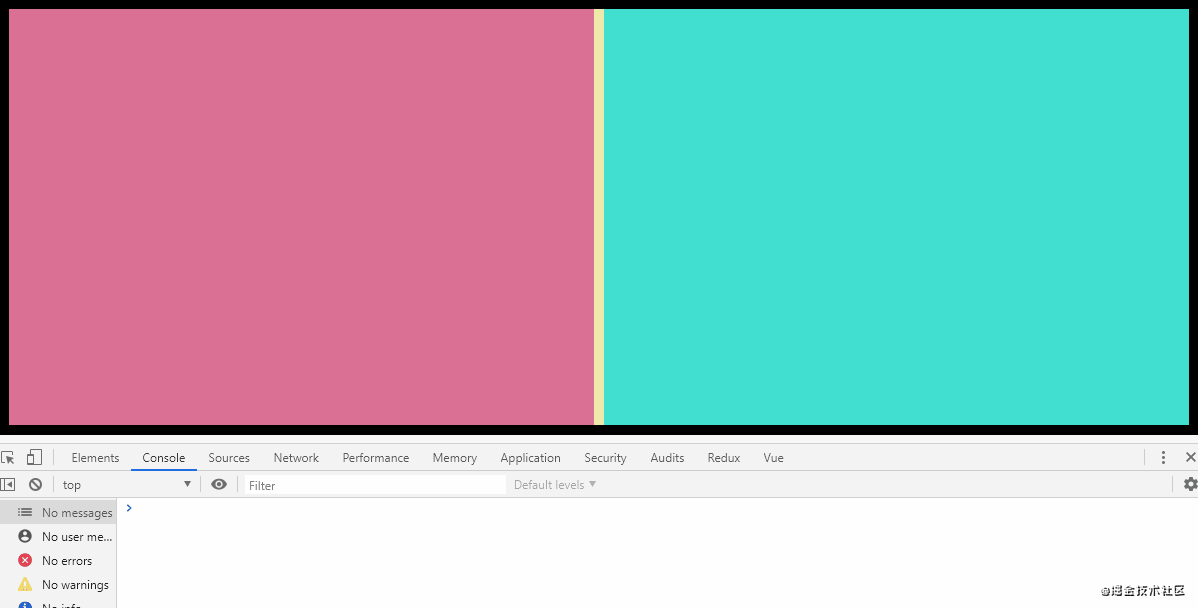1198x608 pixels.
Task: Open DevTools three-dot customize menu
Action: [x=1163, y=458]
